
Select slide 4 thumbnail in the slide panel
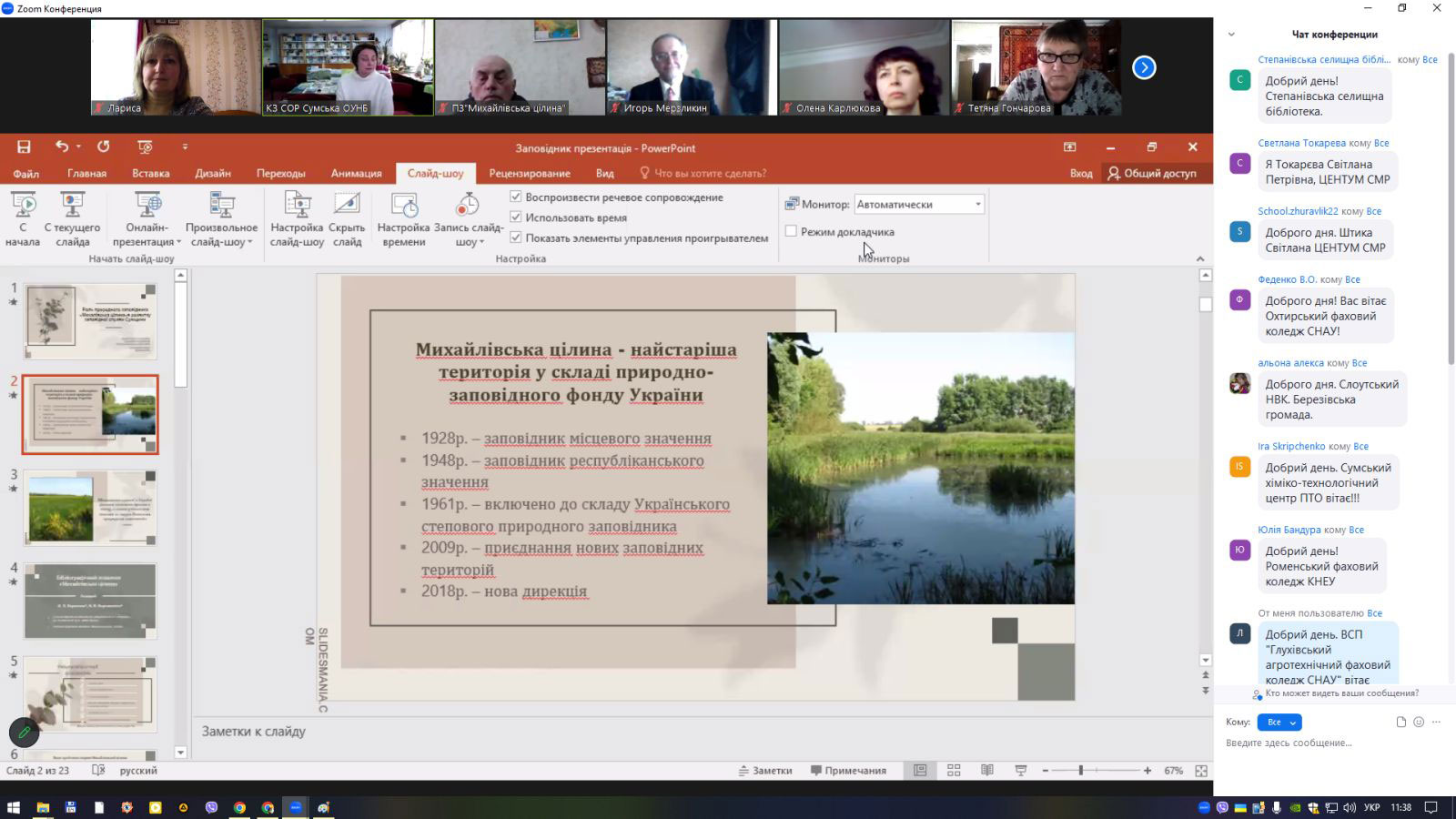coord(90,601)
